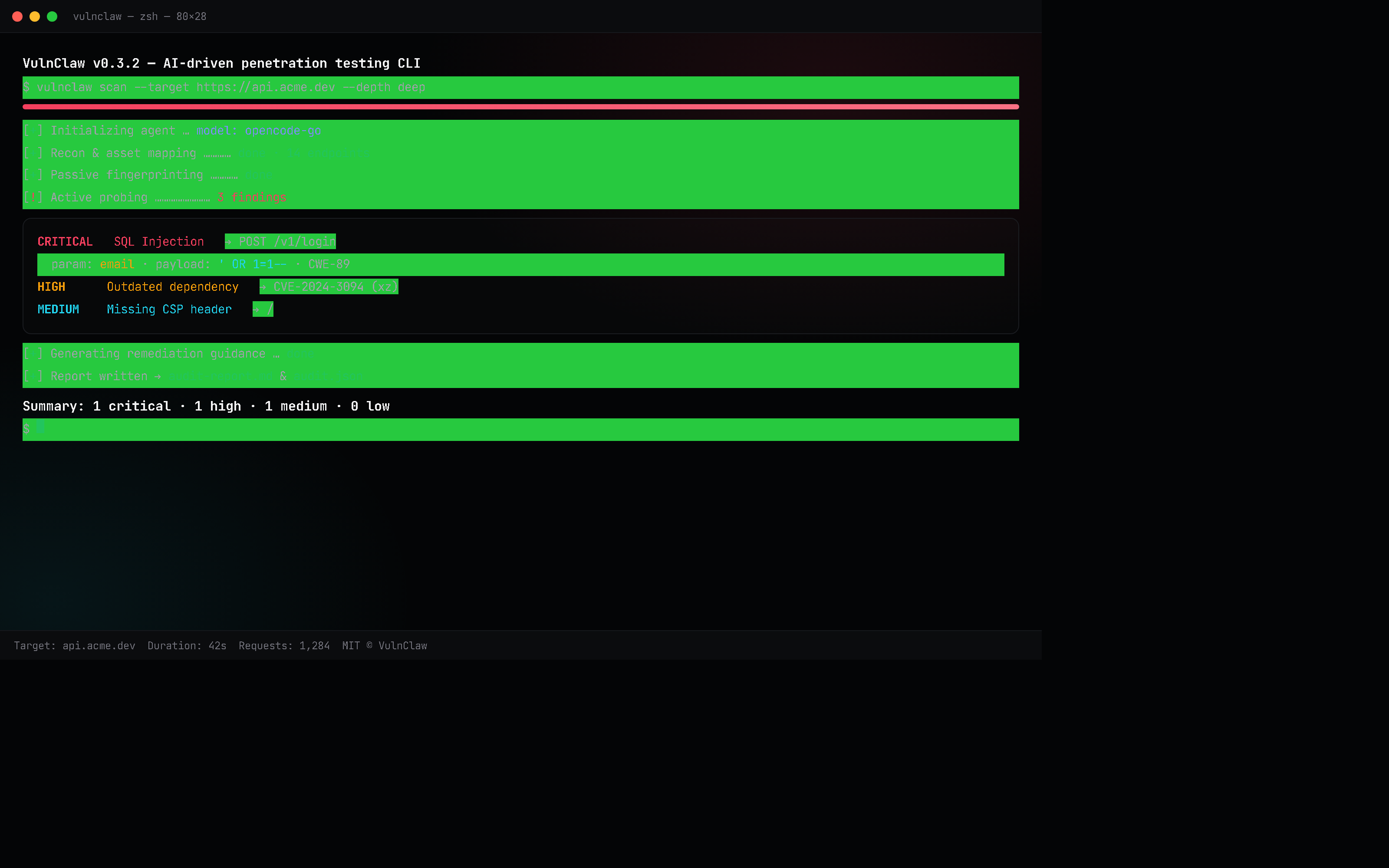Click the window title 'vulnclaw — zsh — 80×28'
The image size is (1389, 868).
pyautogui.click(x=139, y=16)
